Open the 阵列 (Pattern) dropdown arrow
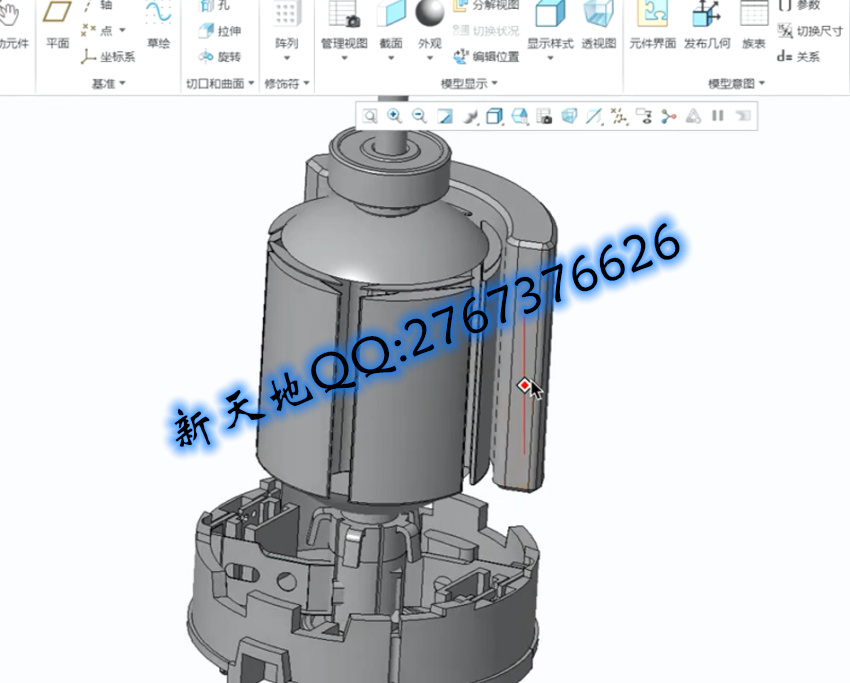The height and width of the screenshot is (683, 850). pos(287,58)
